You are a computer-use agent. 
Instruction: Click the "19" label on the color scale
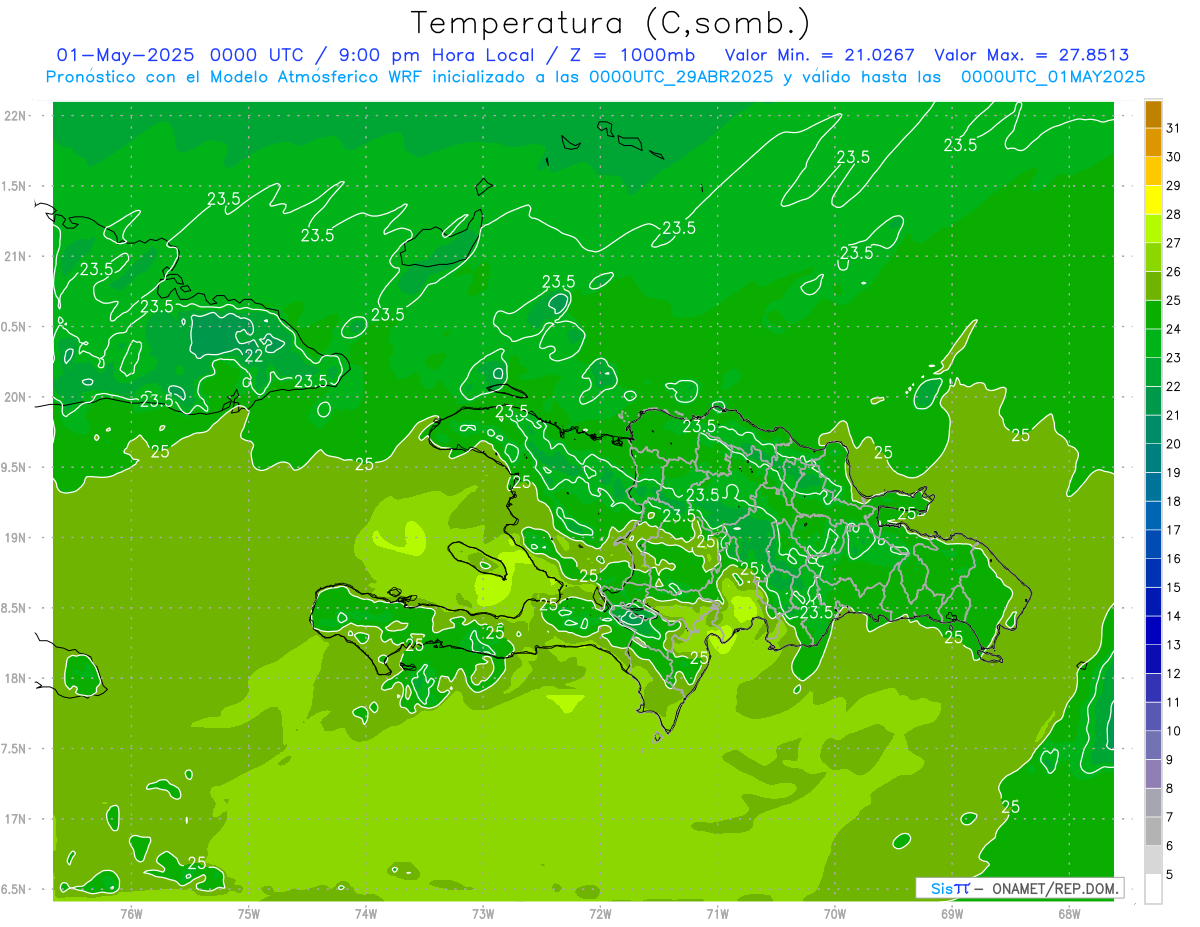[1174, 472]
